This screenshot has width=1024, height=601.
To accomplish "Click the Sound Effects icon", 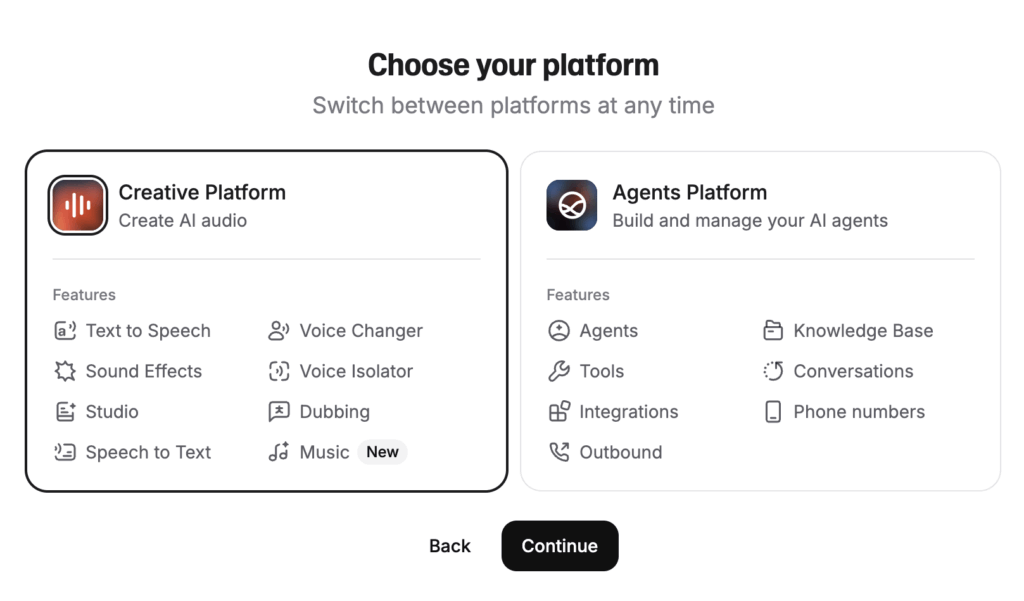I will [x=65, y=371].
